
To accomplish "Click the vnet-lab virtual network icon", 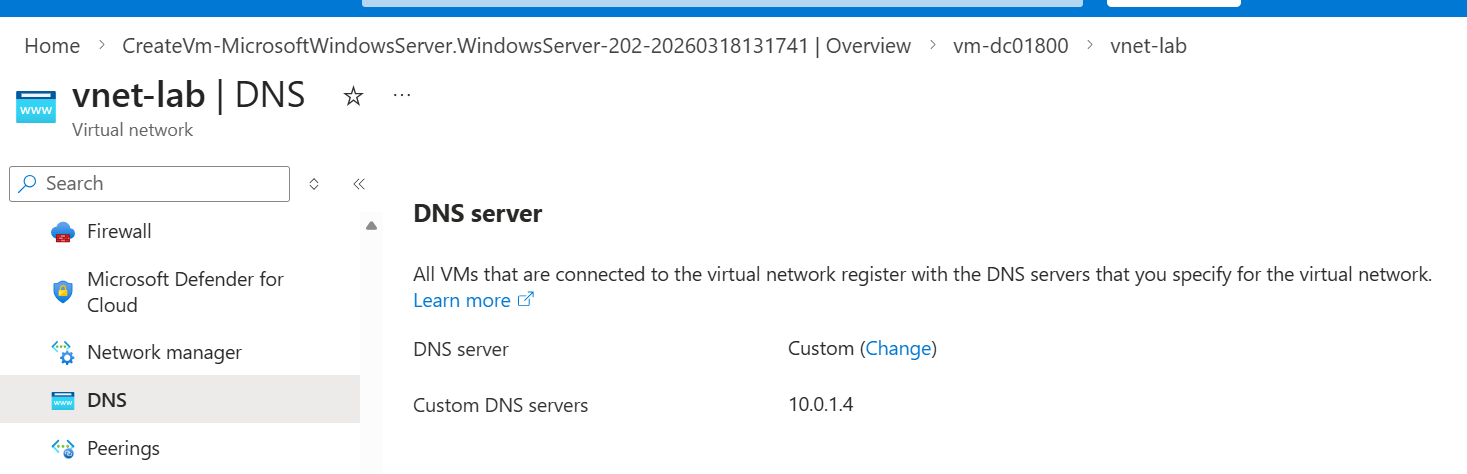I will 36,107.
